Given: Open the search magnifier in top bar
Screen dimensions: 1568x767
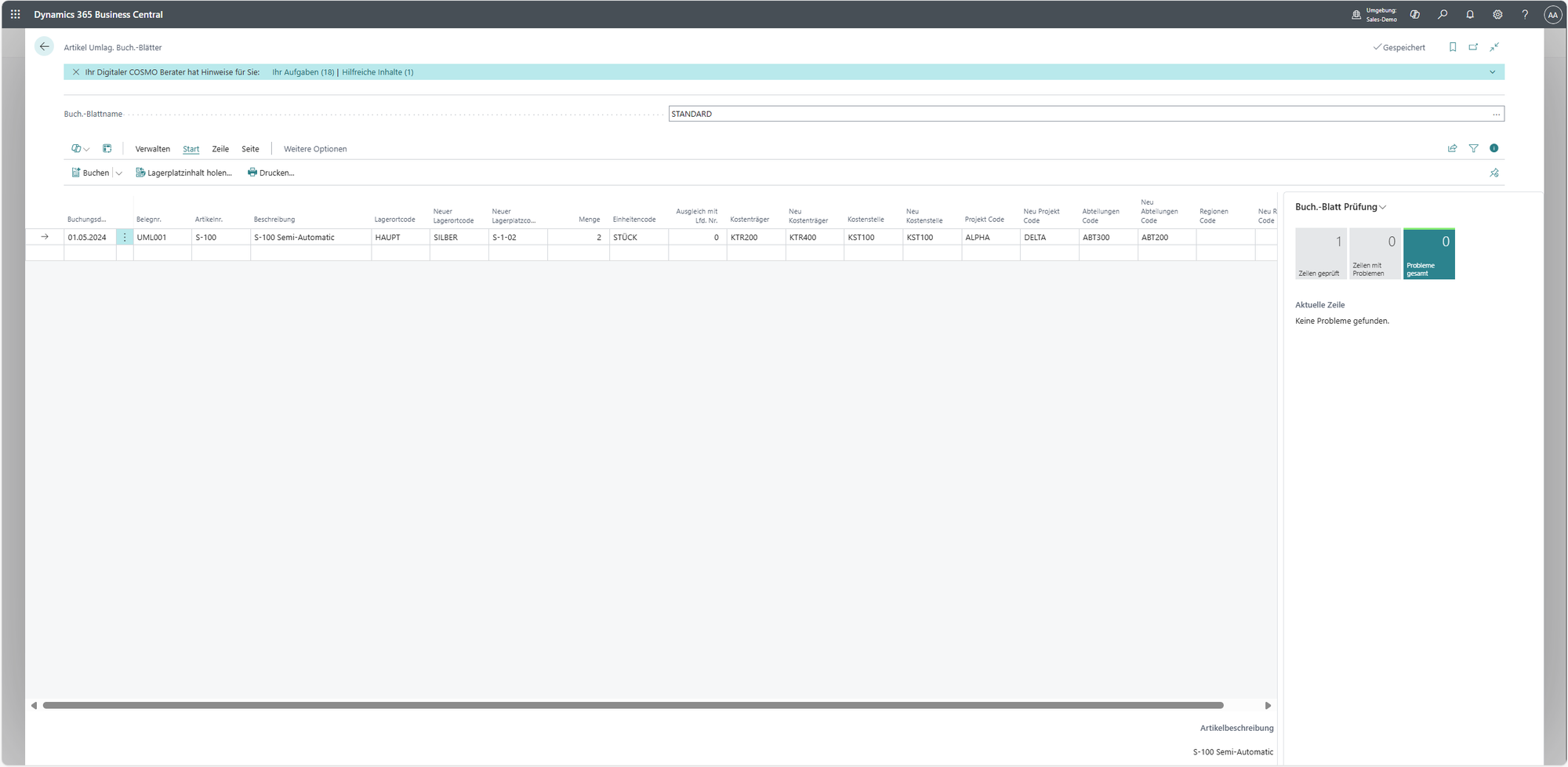Looking at the screenshot, I should (1443, 14).
